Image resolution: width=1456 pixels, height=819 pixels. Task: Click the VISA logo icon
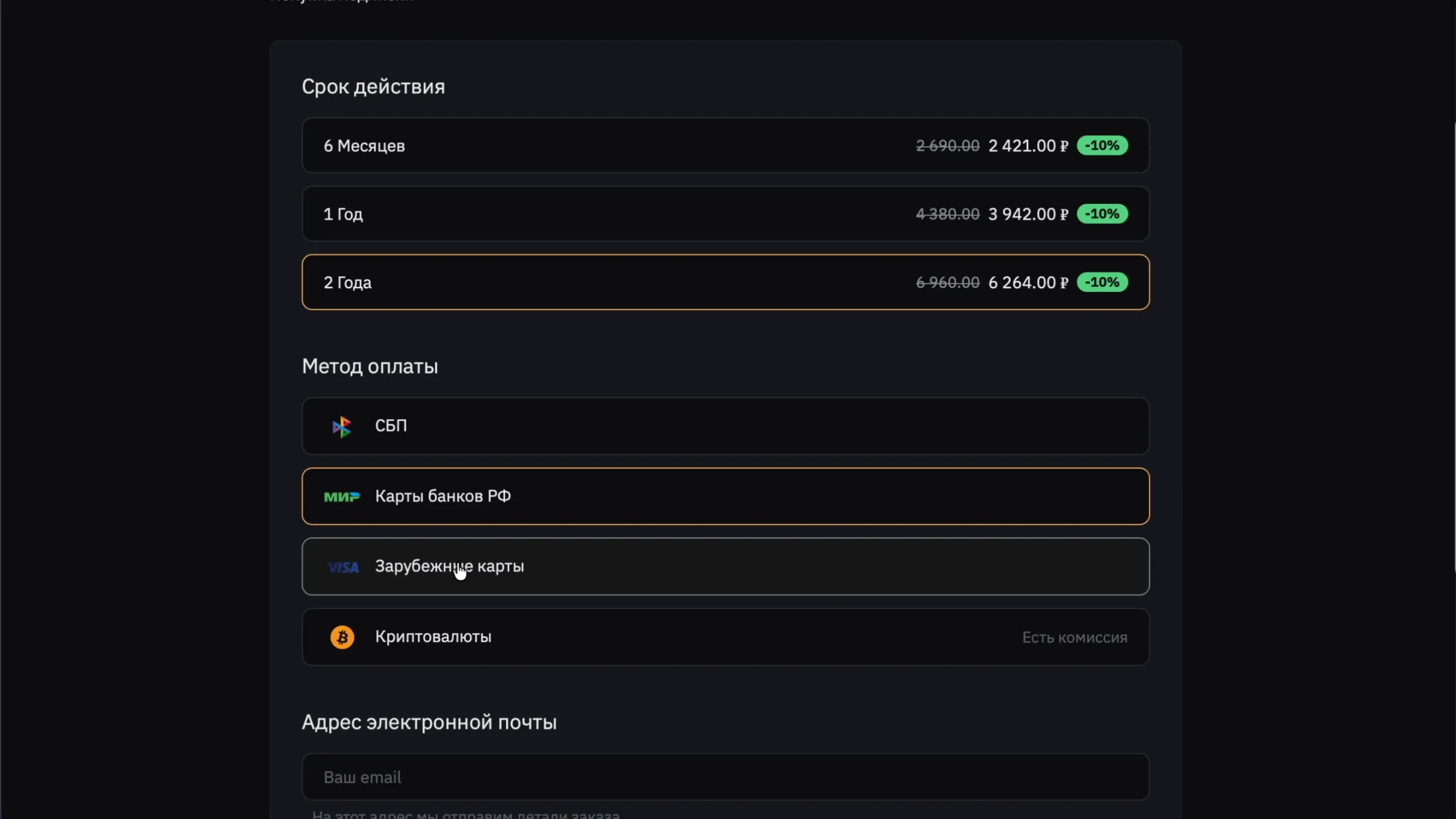tap(343, 567)
